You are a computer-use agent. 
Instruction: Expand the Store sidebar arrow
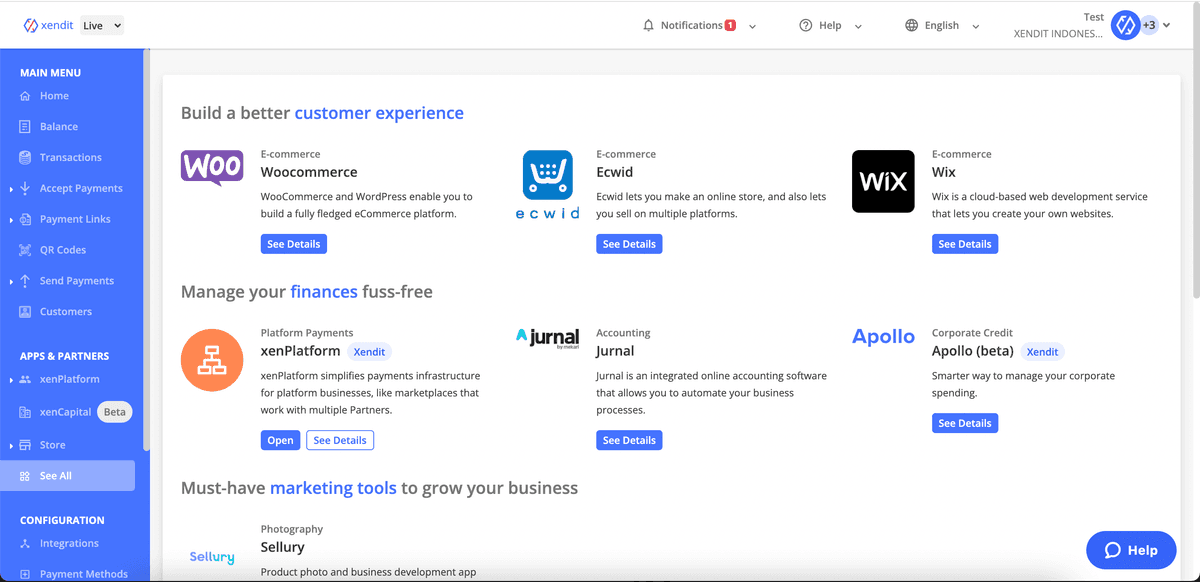11,446
